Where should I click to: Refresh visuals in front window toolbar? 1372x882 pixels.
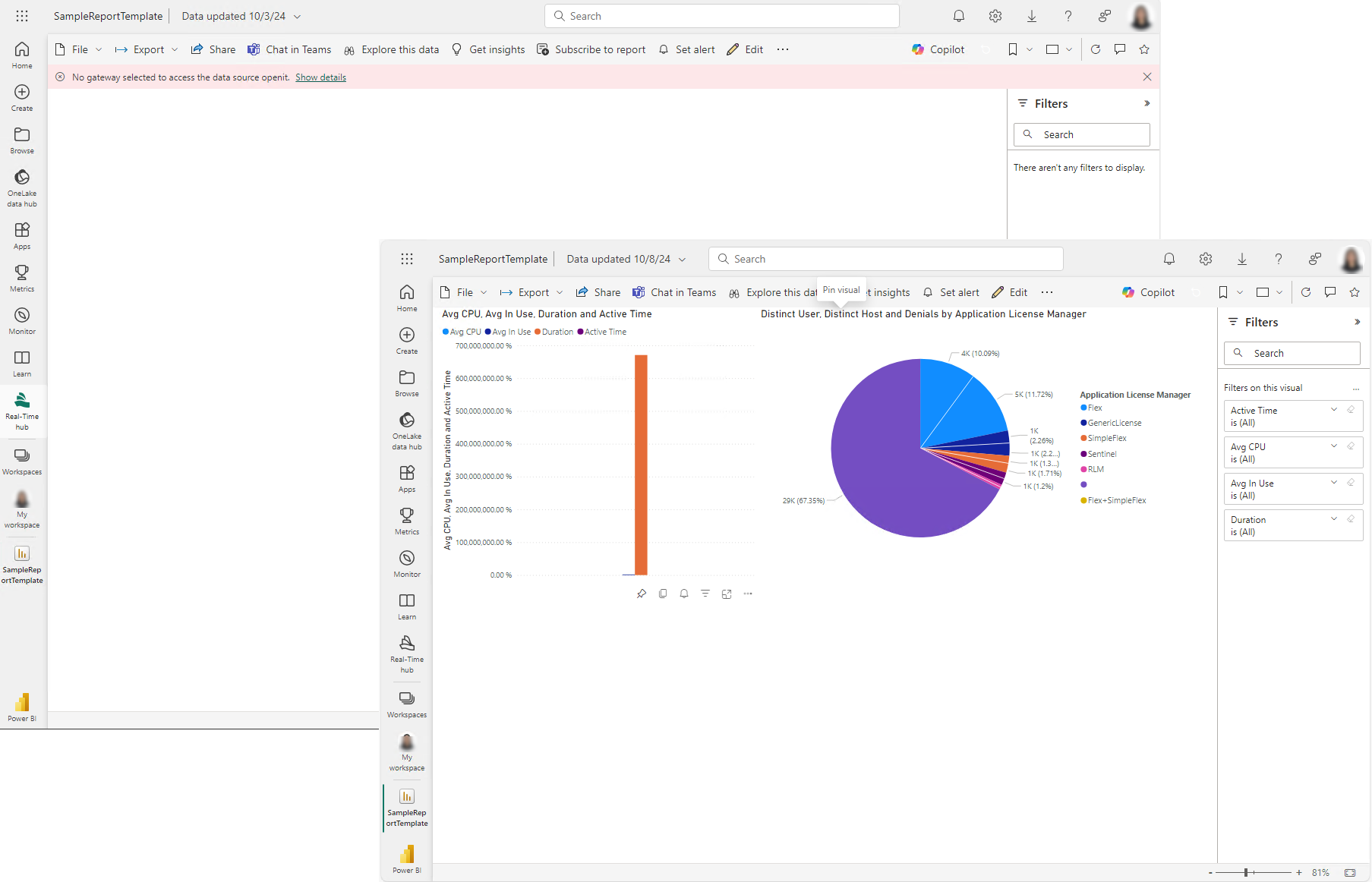point(1306,292)
